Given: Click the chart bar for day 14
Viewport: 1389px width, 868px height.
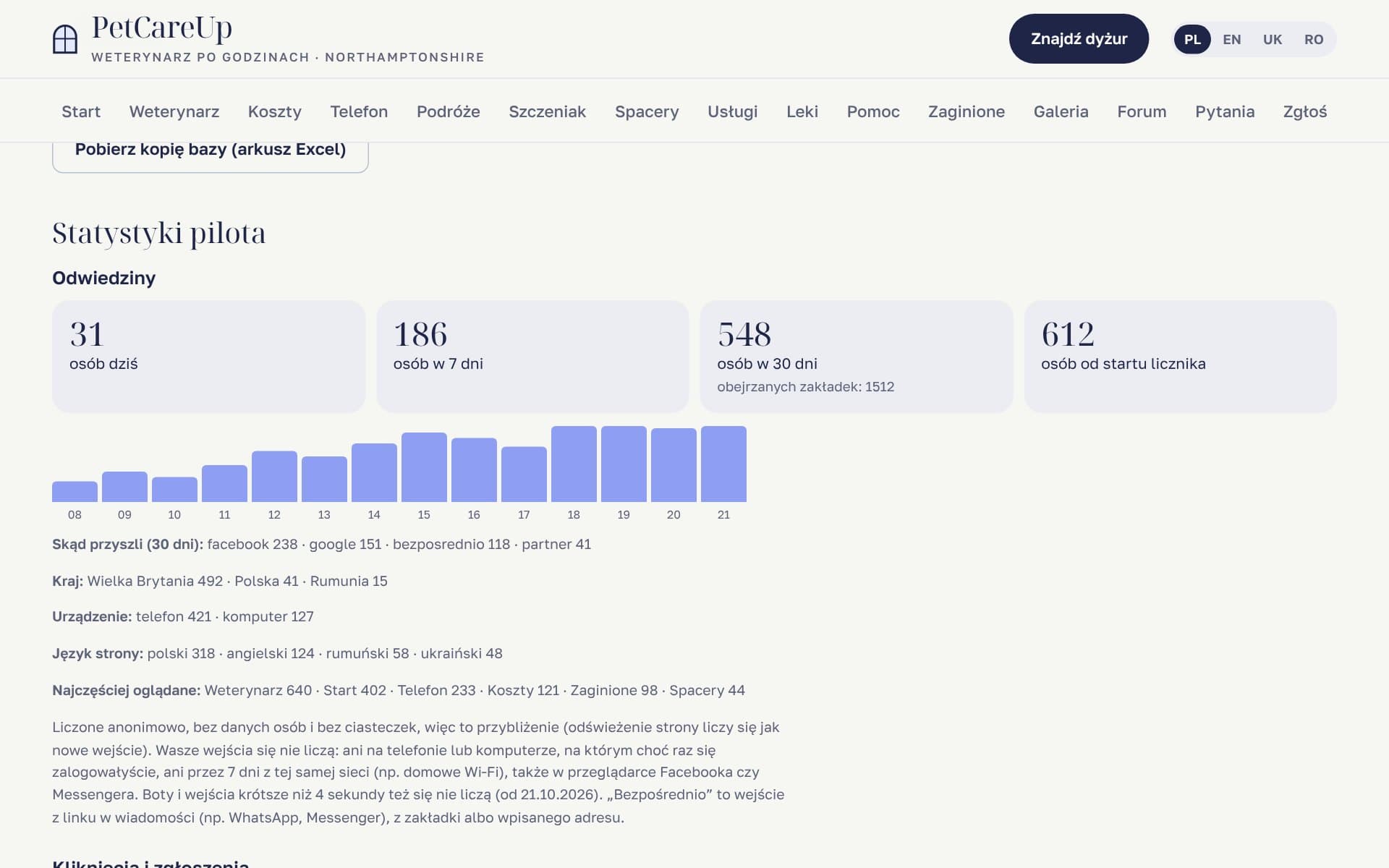Looking at the screenshot, I should pos(374,473).
